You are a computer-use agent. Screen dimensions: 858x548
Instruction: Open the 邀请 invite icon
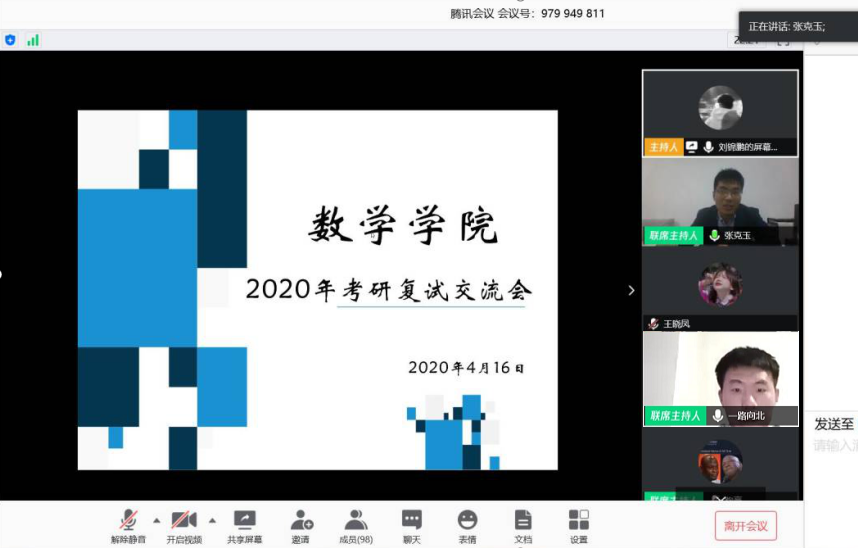click(301, 525)
